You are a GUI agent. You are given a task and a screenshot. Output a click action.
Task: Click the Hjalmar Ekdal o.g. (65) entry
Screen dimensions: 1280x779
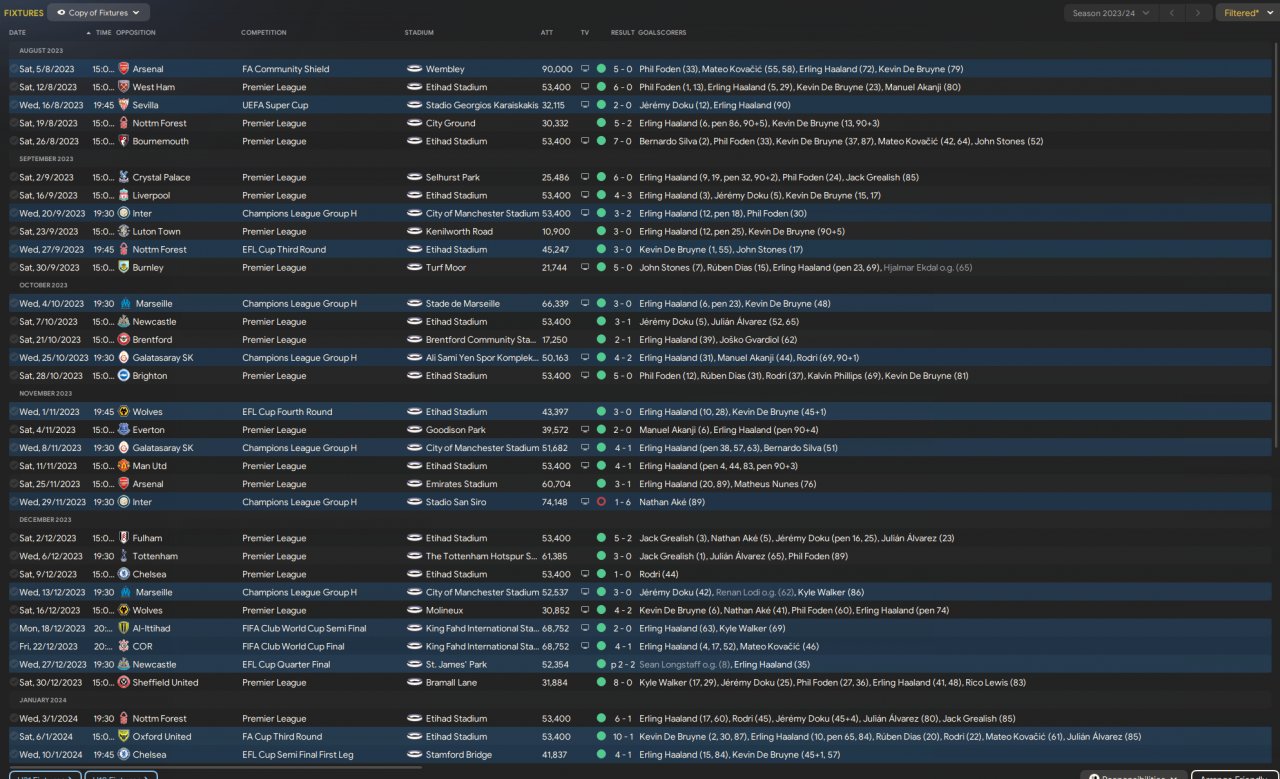coord(929,268)
